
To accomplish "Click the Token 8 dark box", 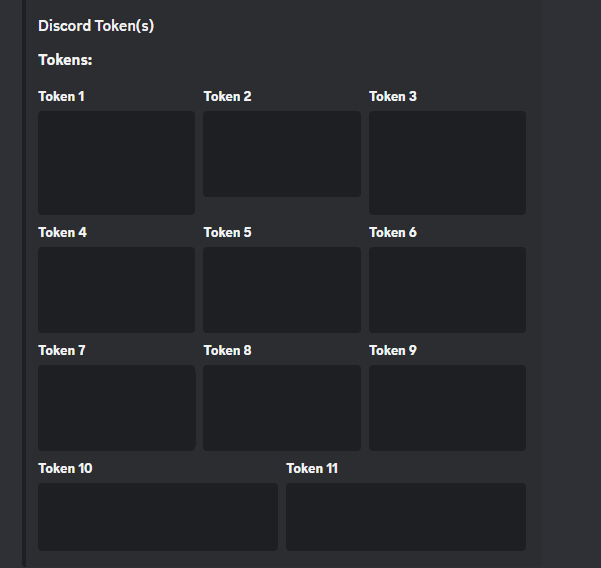I will pyautogui.click(x=282, y=408).
